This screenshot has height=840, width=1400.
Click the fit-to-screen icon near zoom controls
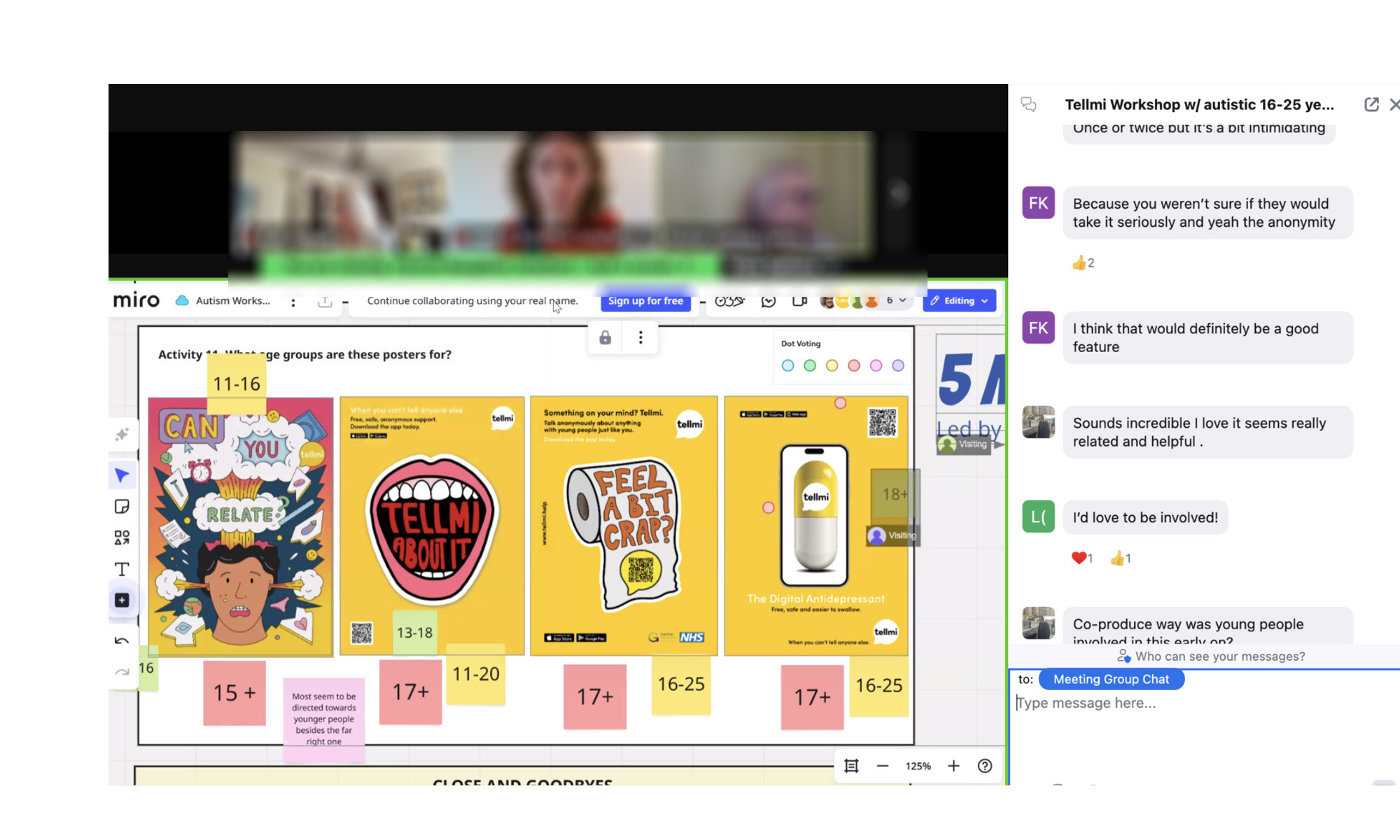pyautogui.click(x=851, y=766)
